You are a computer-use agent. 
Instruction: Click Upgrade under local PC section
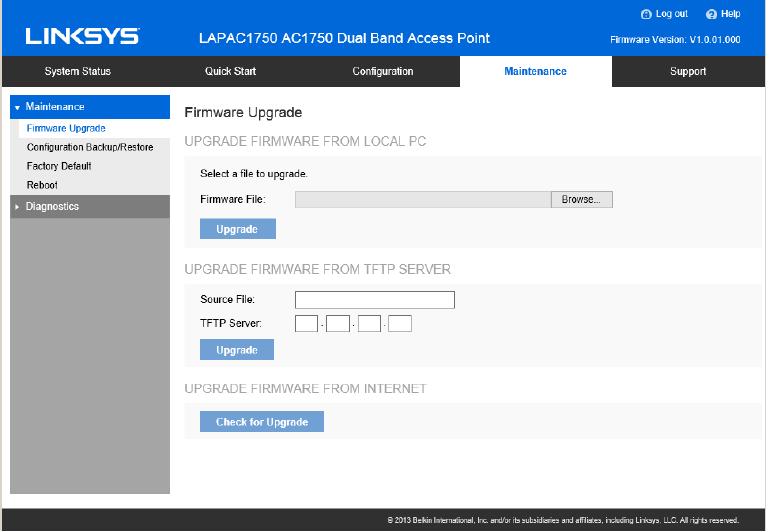click(x=237, y=229)
